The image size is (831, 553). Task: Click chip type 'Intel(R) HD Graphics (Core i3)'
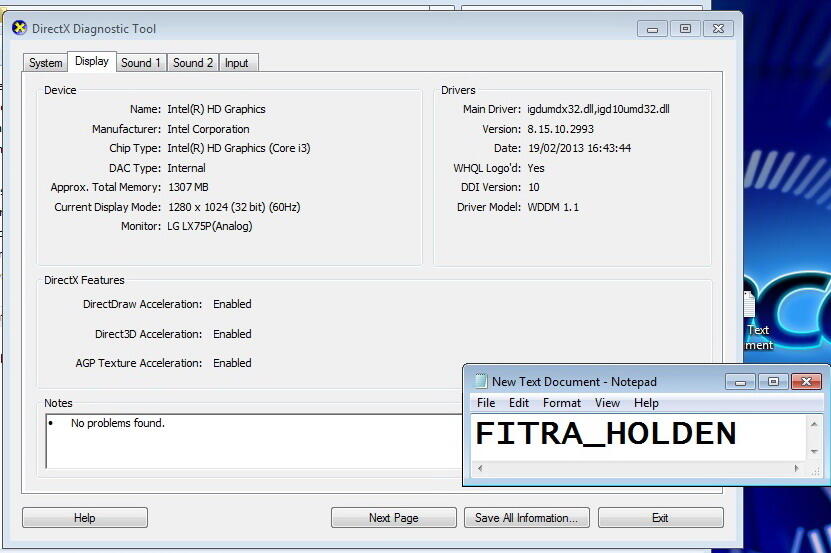point(238,148)
